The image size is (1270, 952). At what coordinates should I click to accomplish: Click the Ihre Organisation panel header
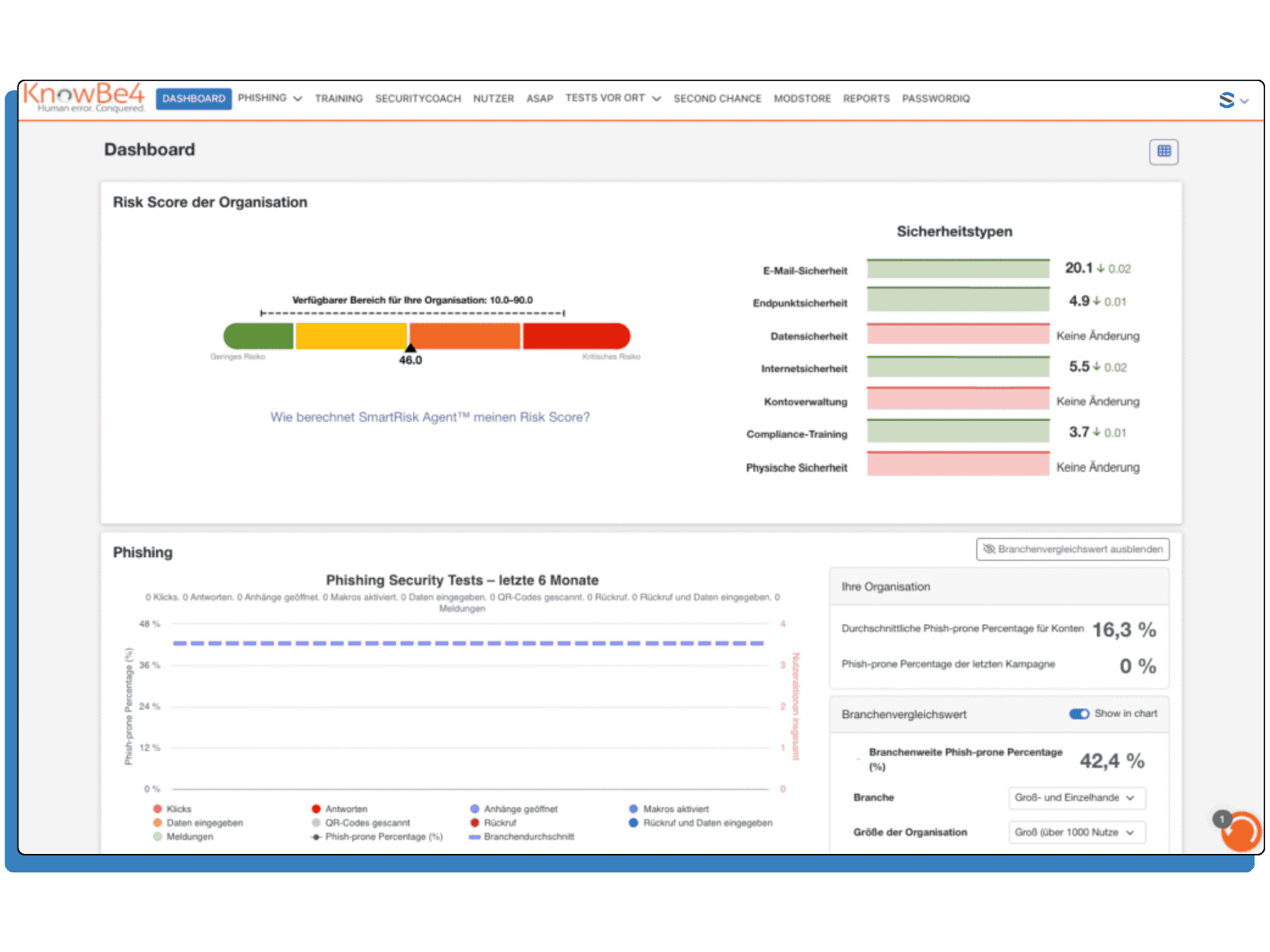coord(999,587)
